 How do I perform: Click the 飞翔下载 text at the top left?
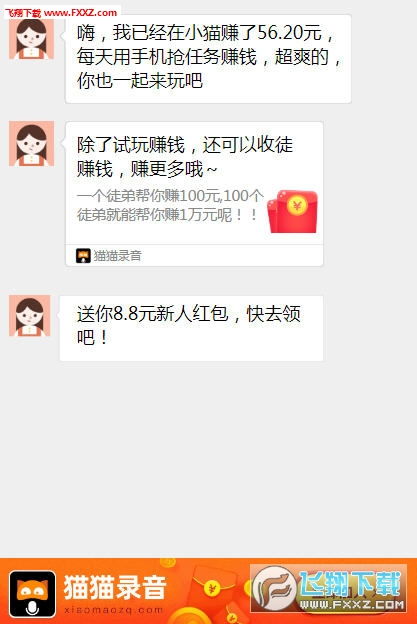click(x=23, y=13)
